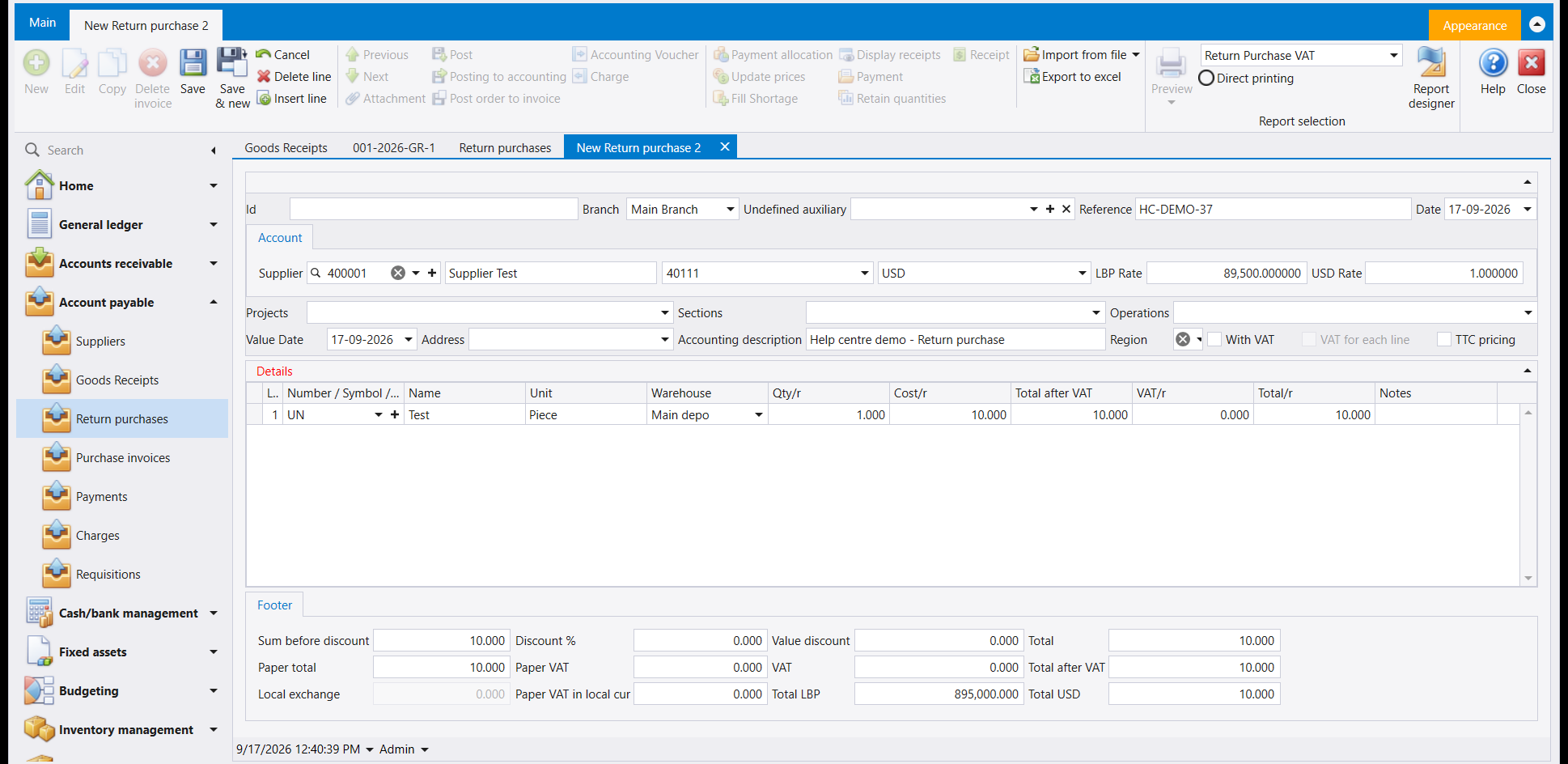Image resolution: width=1568 pixels, height=764 pixels.
Task: Click the Discount % field
Action: (x=700, y=641)
